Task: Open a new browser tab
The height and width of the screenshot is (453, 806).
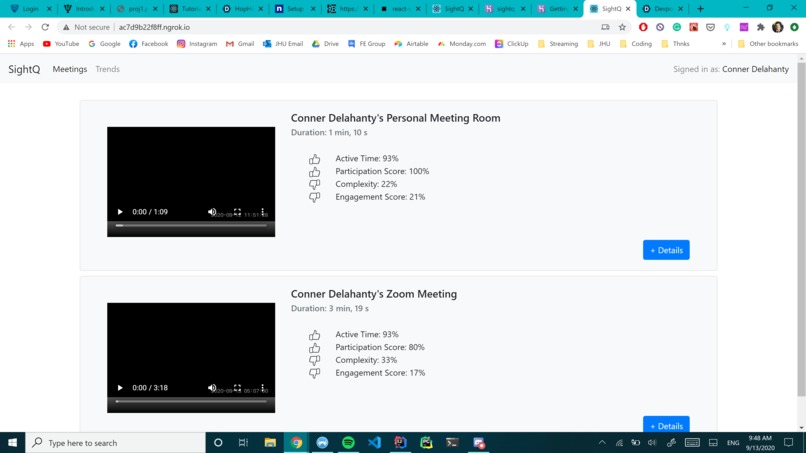Action: click(x=700, y=9)
